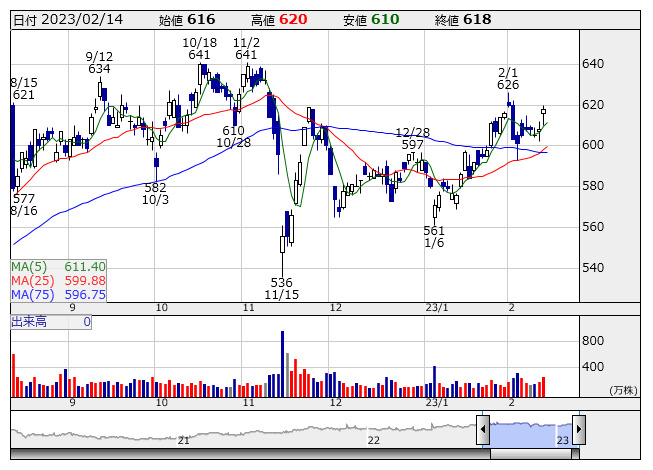
Task: Click the right range handle arrow
Action: (579, 429)
